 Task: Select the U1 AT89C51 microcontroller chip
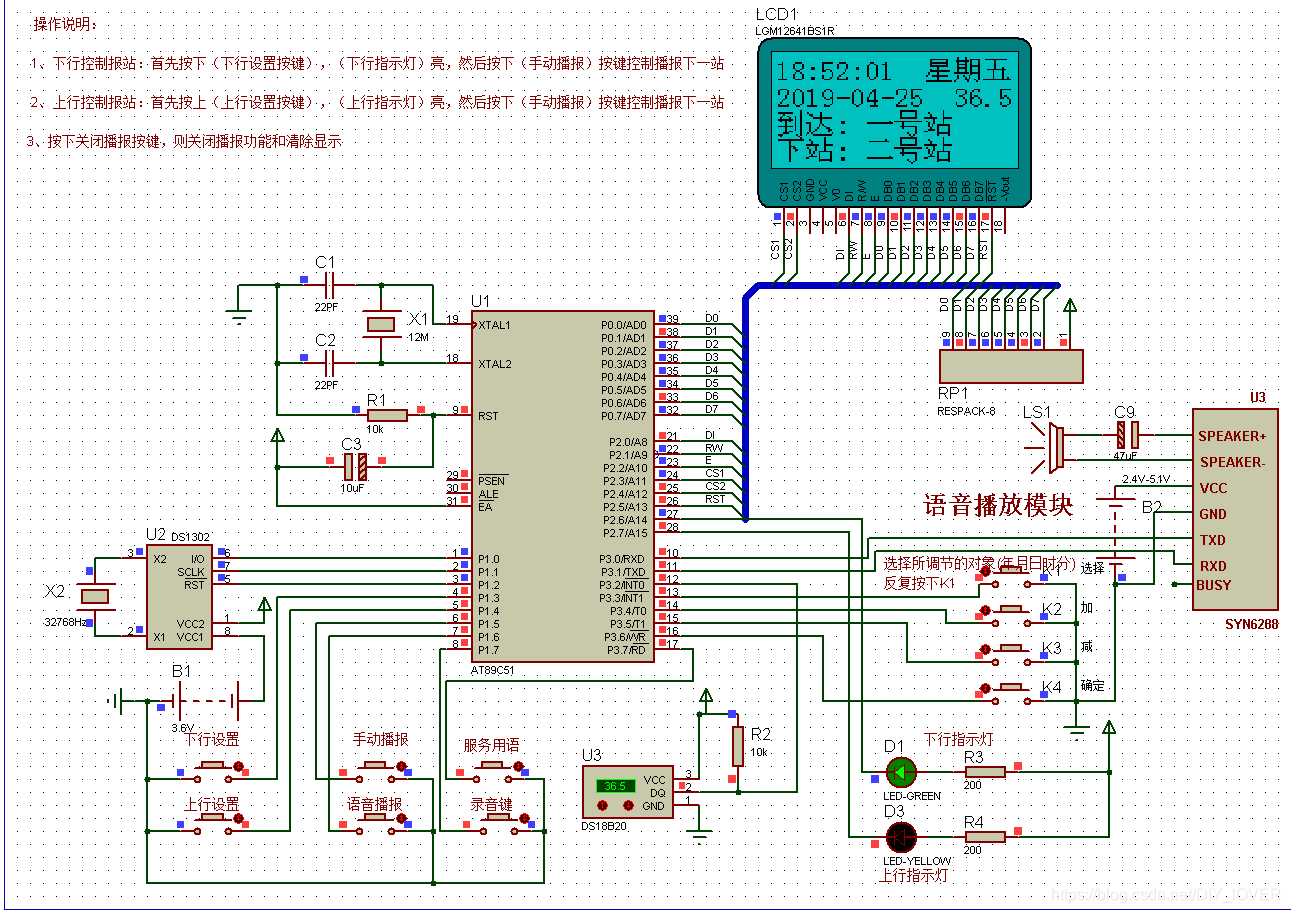coord(563,485)
